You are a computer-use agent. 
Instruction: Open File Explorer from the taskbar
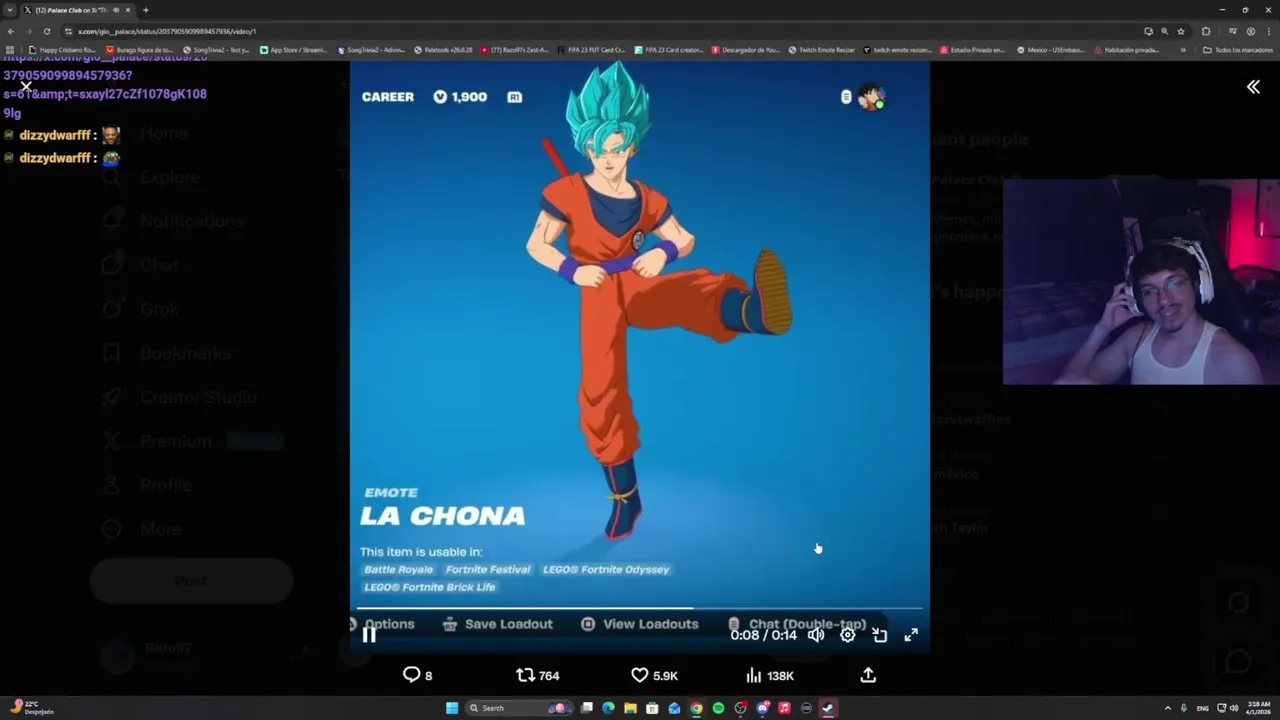[x=630, y=708]
